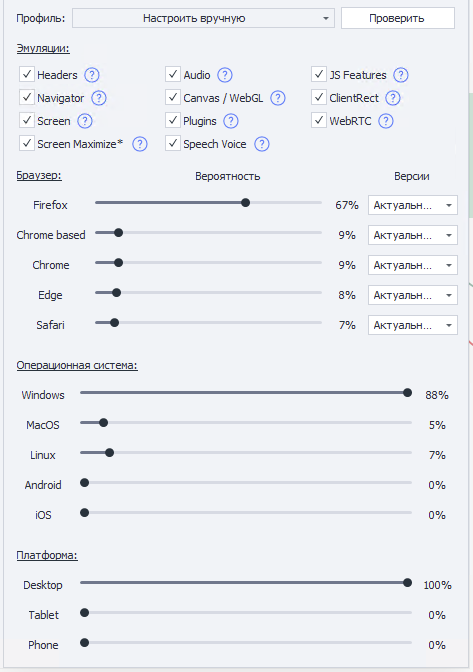Screen dimensions: 473x672
Task: Open the Профиль dropdown
Action: [203, 18]
